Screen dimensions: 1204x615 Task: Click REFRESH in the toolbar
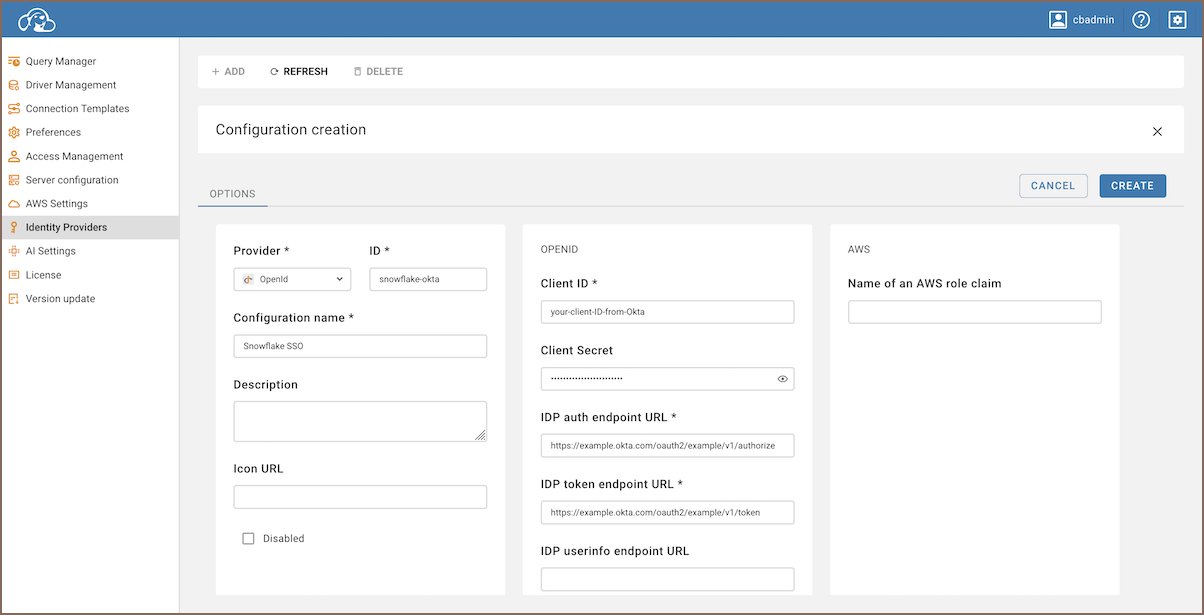click(299, 72)
